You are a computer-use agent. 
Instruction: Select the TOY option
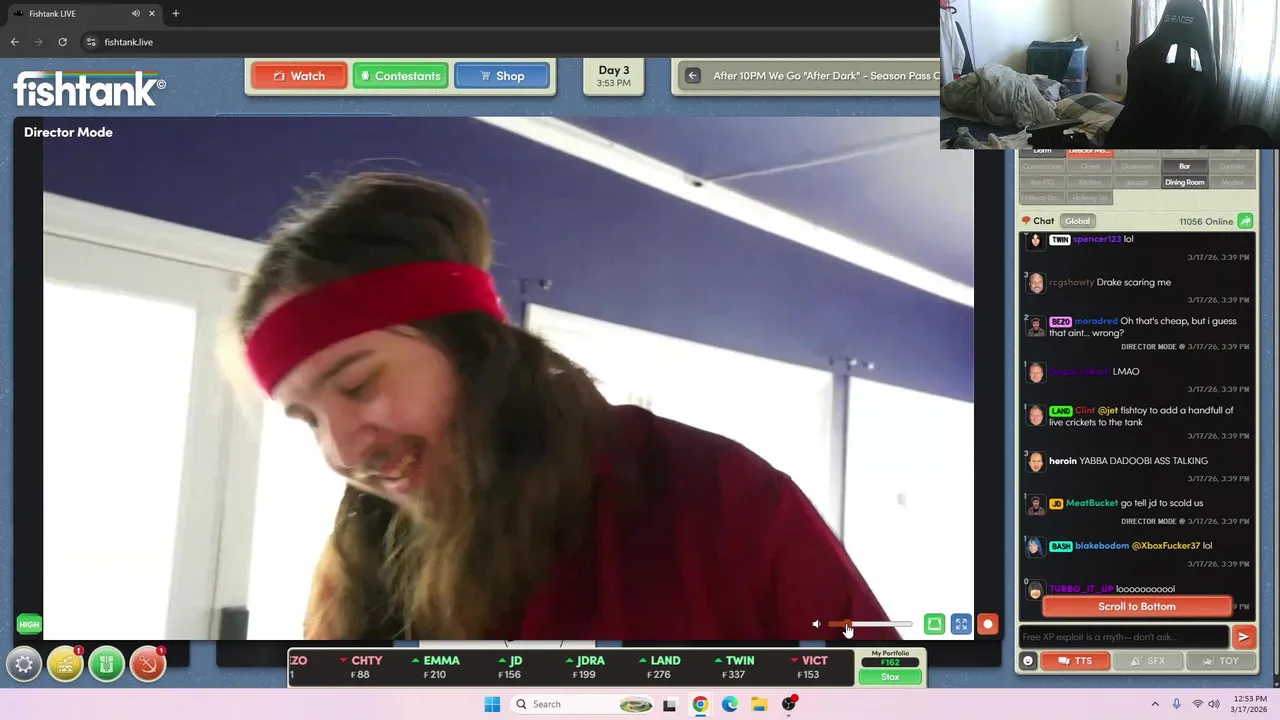[1220, 661]
